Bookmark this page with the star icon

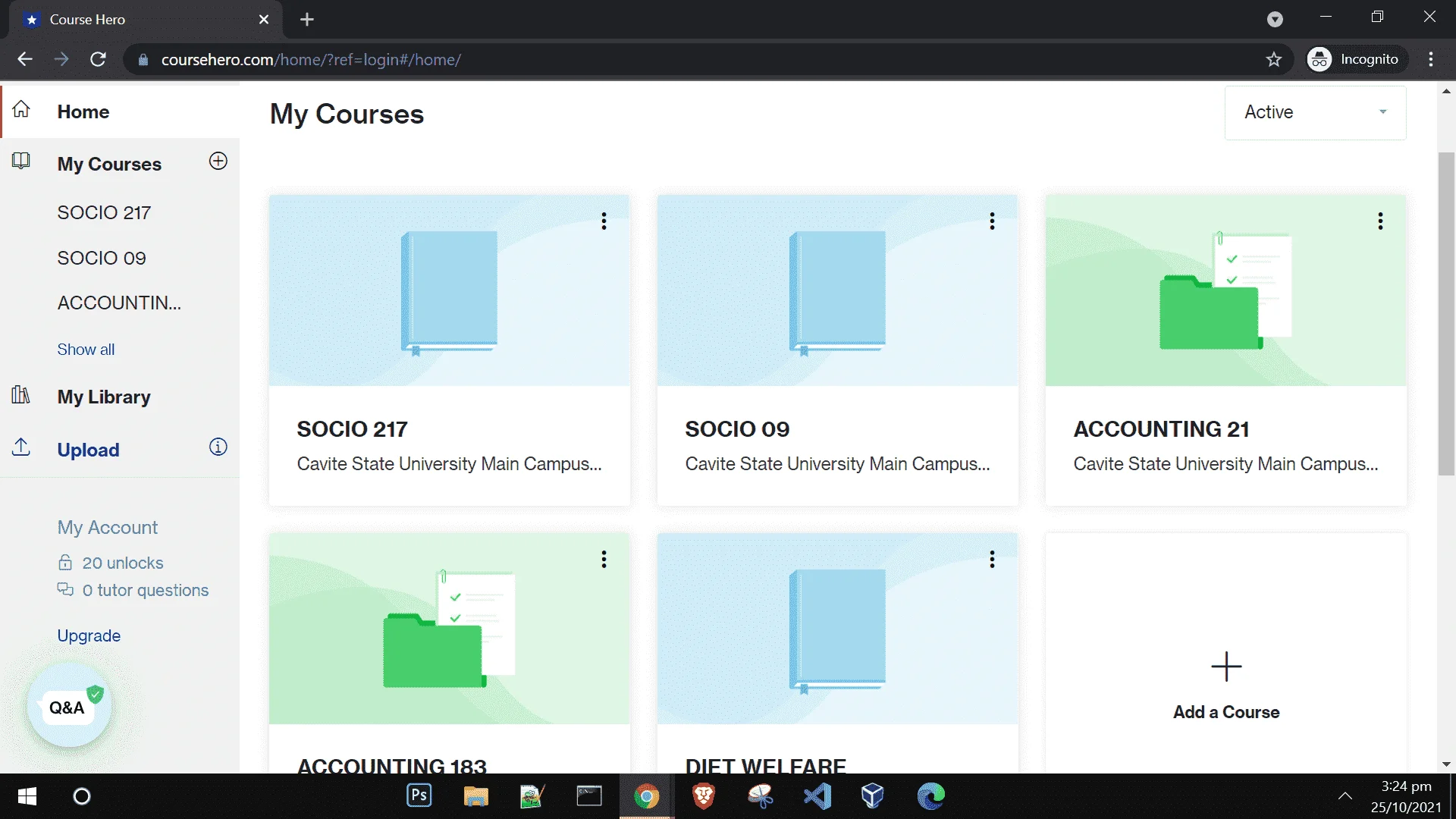pyautogui.click(x=1274, y=59)
